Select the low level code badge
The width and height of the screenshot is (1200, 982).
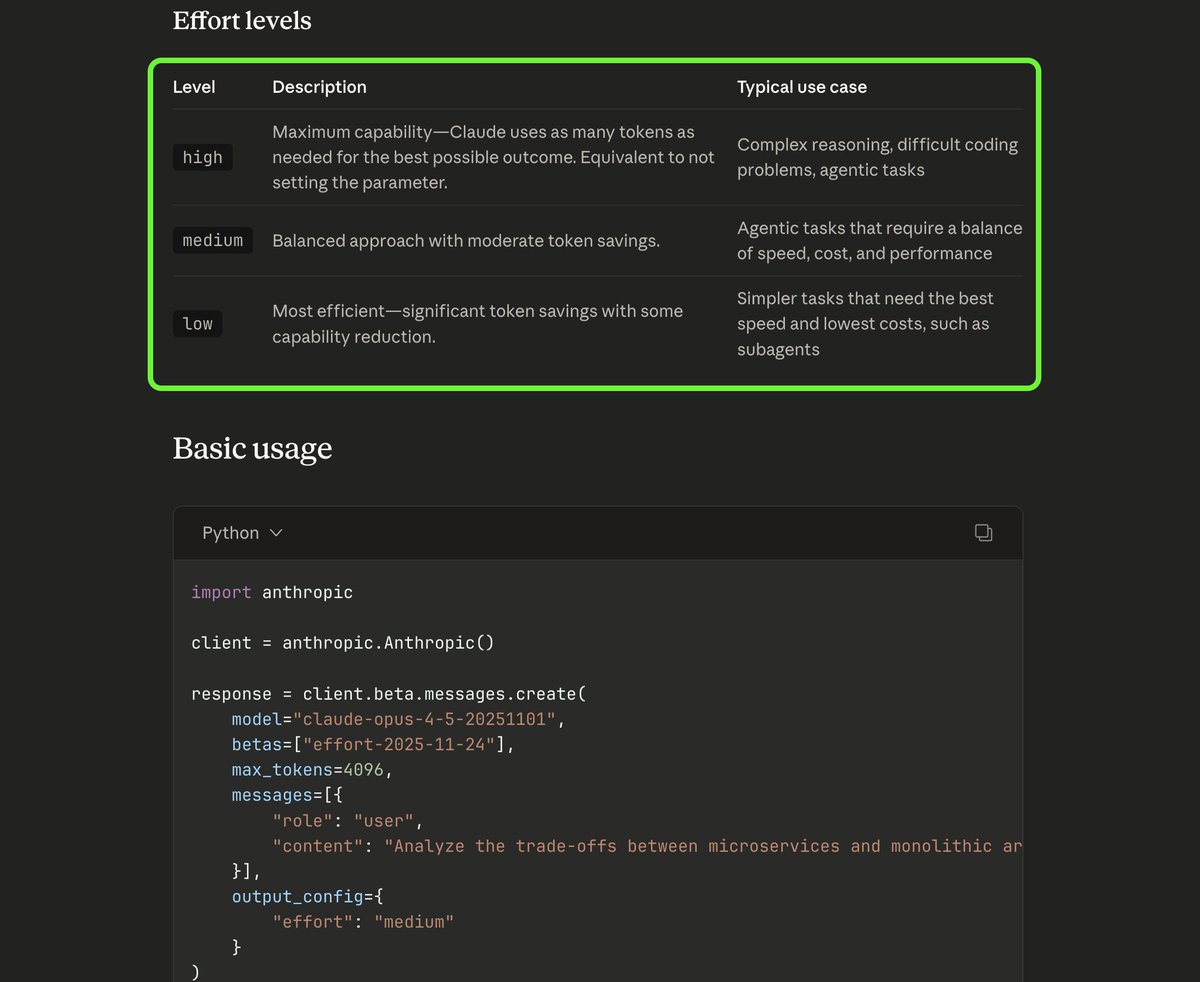[x=197, y=323]
